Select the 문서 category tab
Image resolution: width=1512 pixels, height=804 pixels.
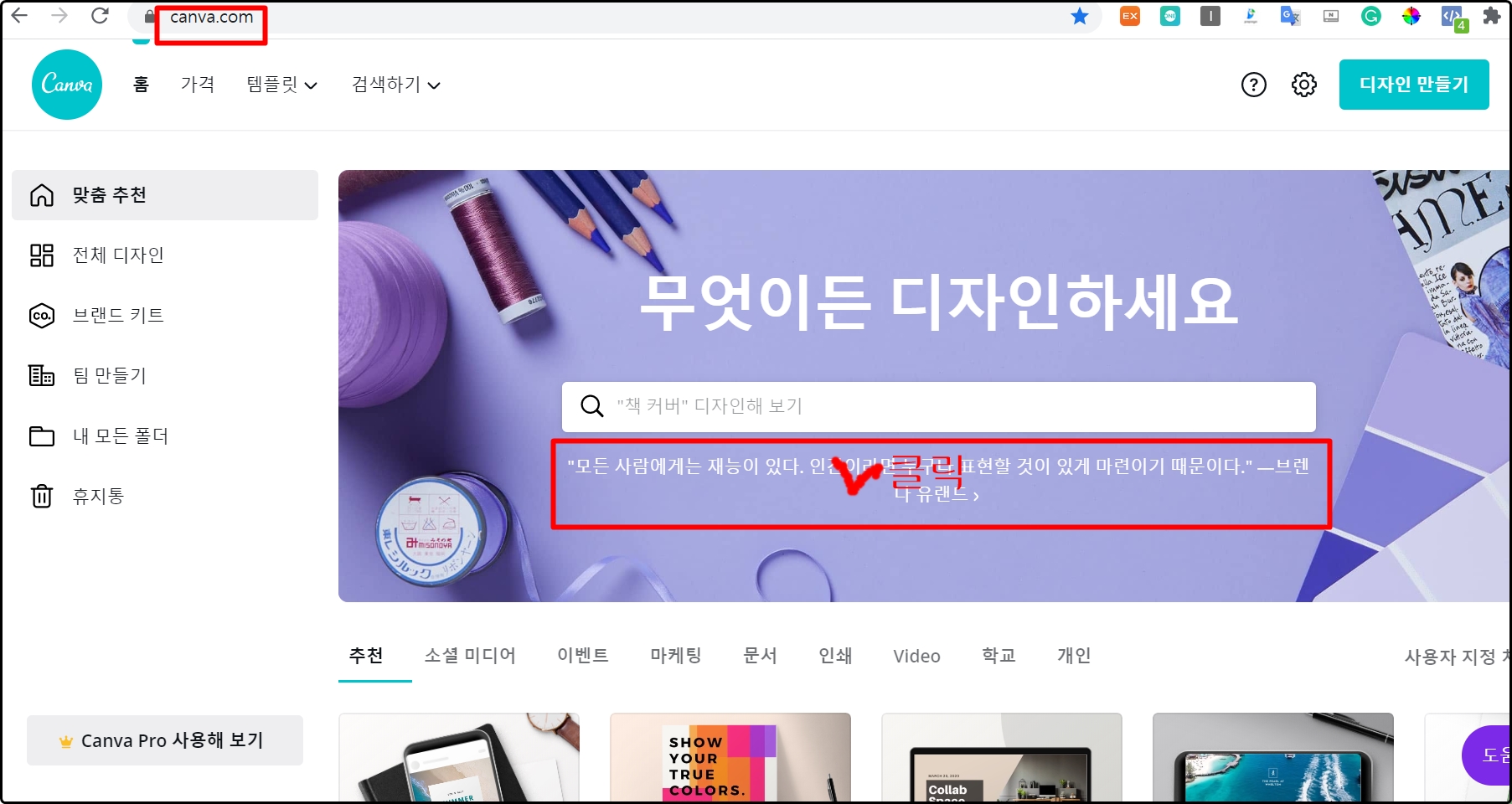coord(761,656)
